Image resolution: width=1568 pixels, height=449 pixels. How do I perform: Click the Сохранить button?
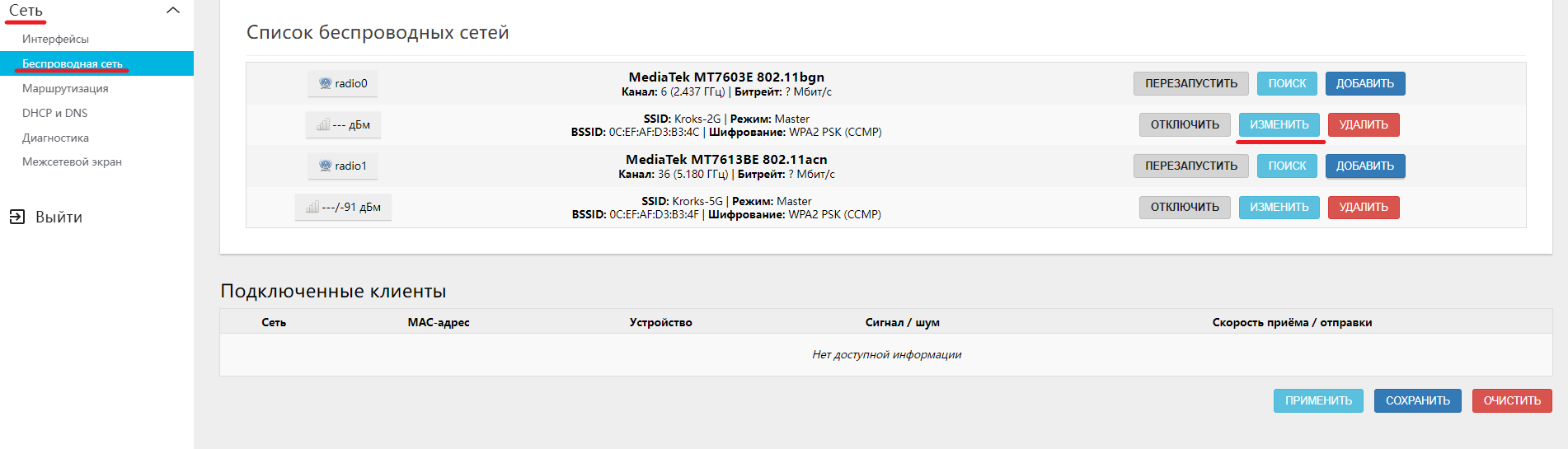[1417, 400]
